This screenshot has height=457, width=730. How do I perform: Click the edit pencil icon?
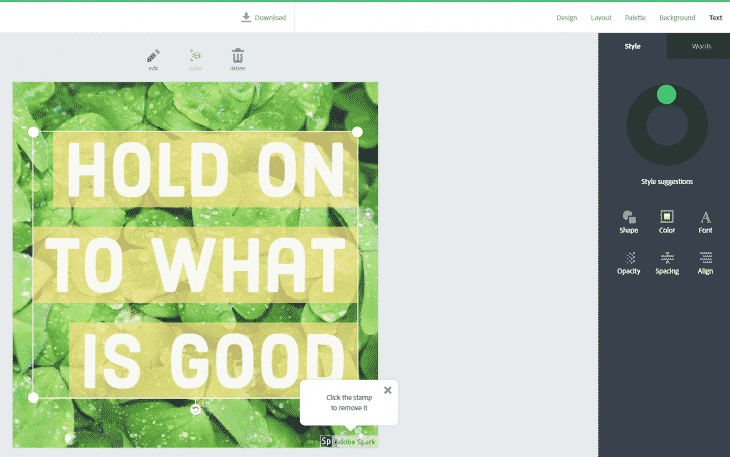click(153, 58)
